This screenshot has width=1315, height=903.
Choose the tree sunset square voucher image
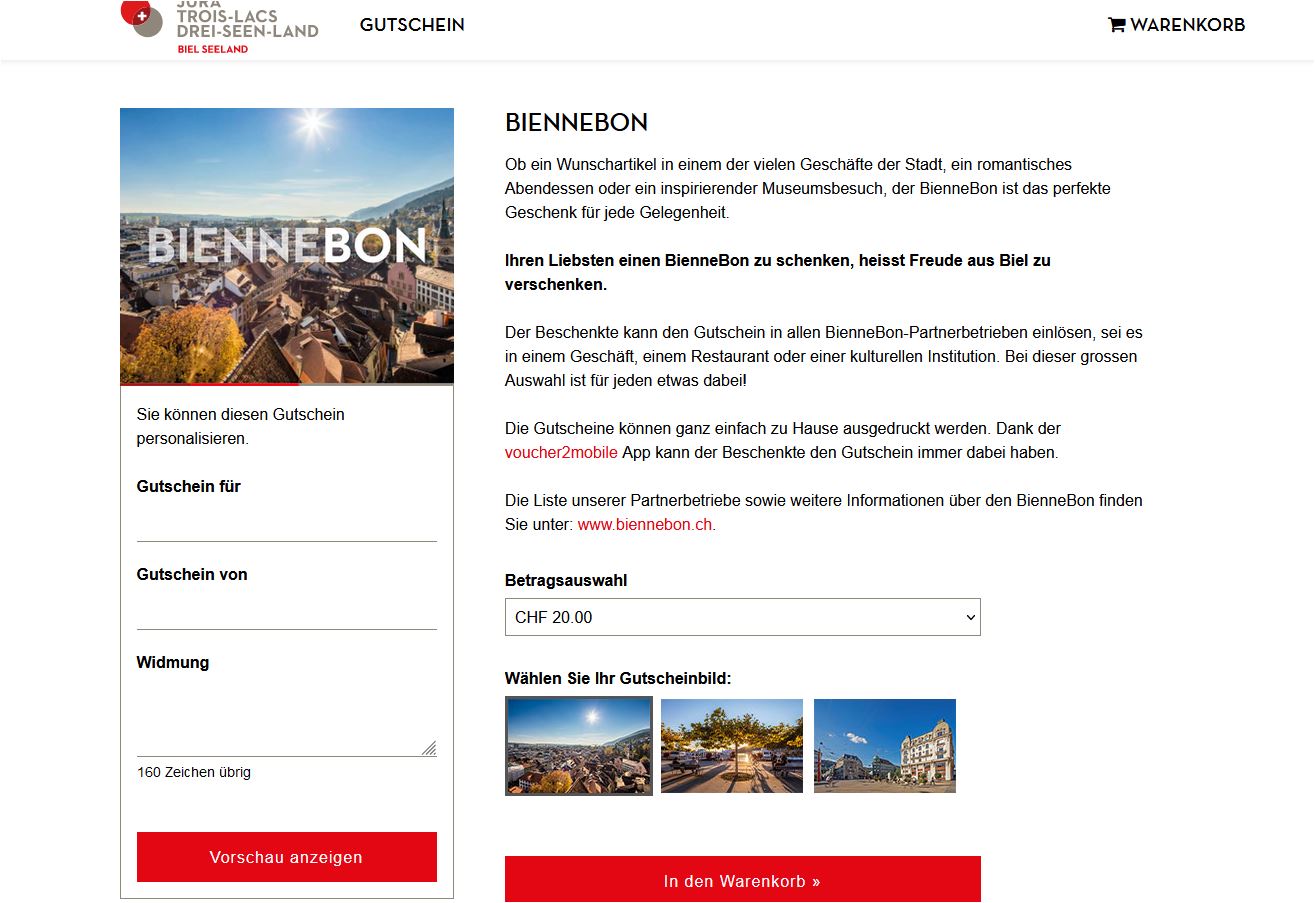pyautogui.click(x=732, y=746)
